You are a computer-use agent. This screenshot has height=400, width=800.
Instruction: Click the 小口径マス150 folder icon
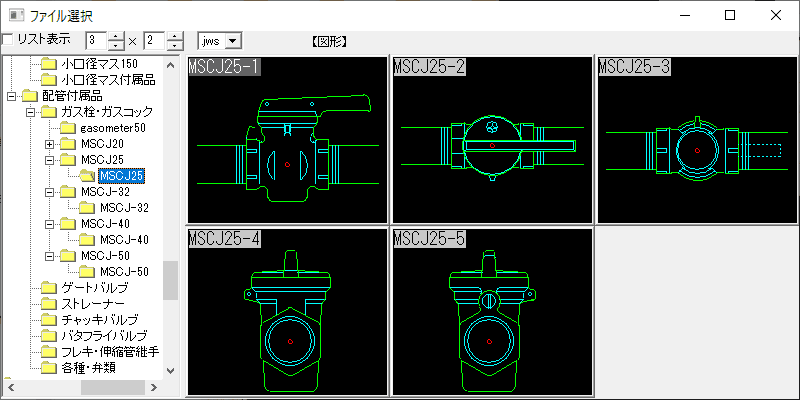point(48,64)
